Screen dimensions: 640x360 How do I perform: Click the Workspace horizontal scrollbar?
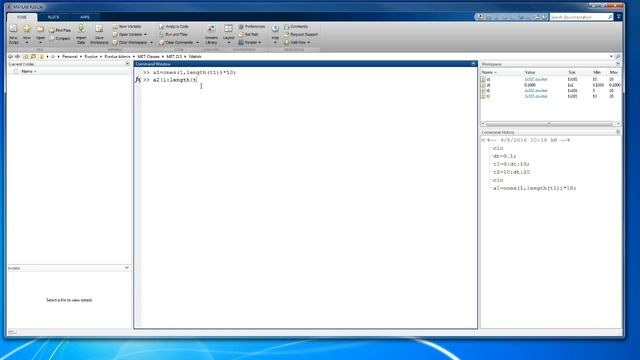click(x=549, y=124)
